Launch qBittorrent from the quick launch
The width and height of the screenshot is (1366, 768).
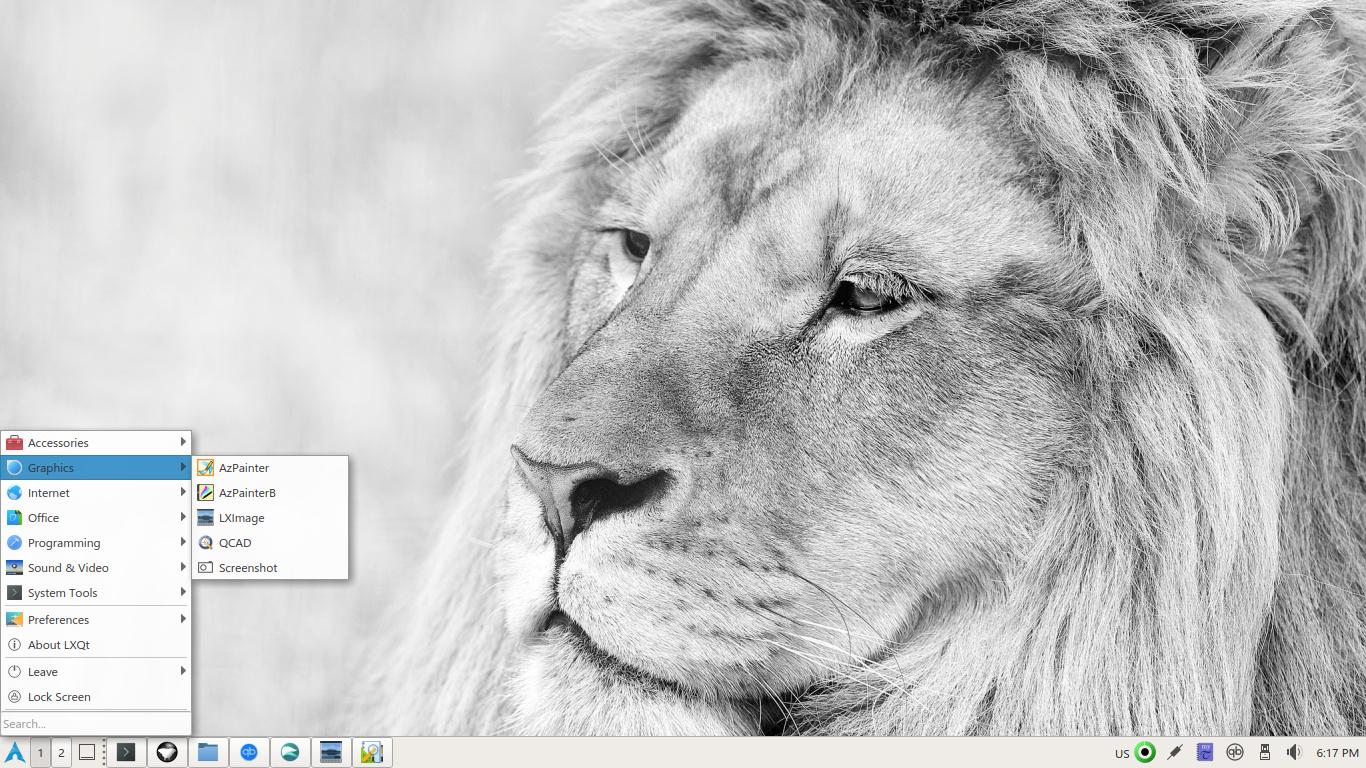(x=249, y=753)
